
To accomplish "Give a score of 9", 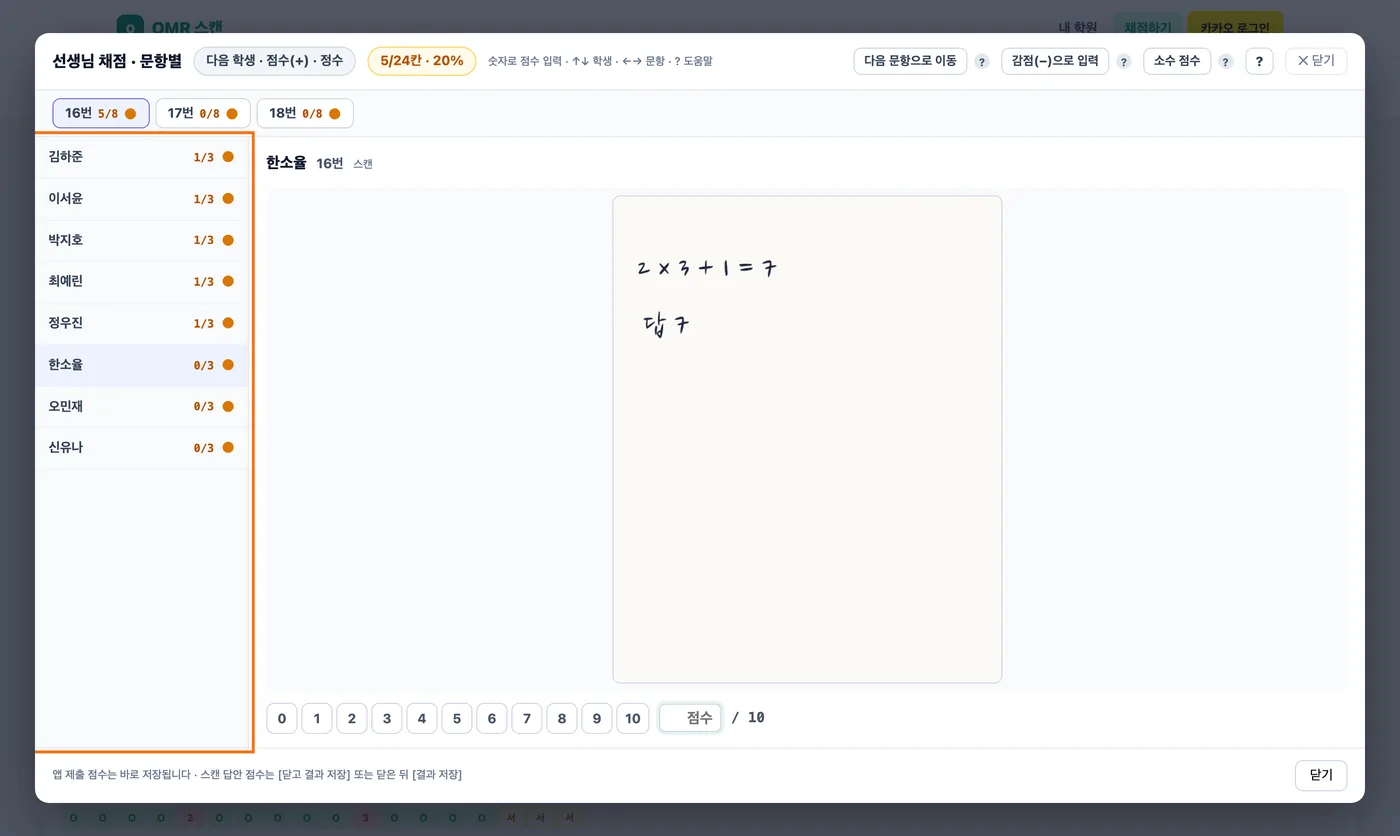I will pos(597,718).
